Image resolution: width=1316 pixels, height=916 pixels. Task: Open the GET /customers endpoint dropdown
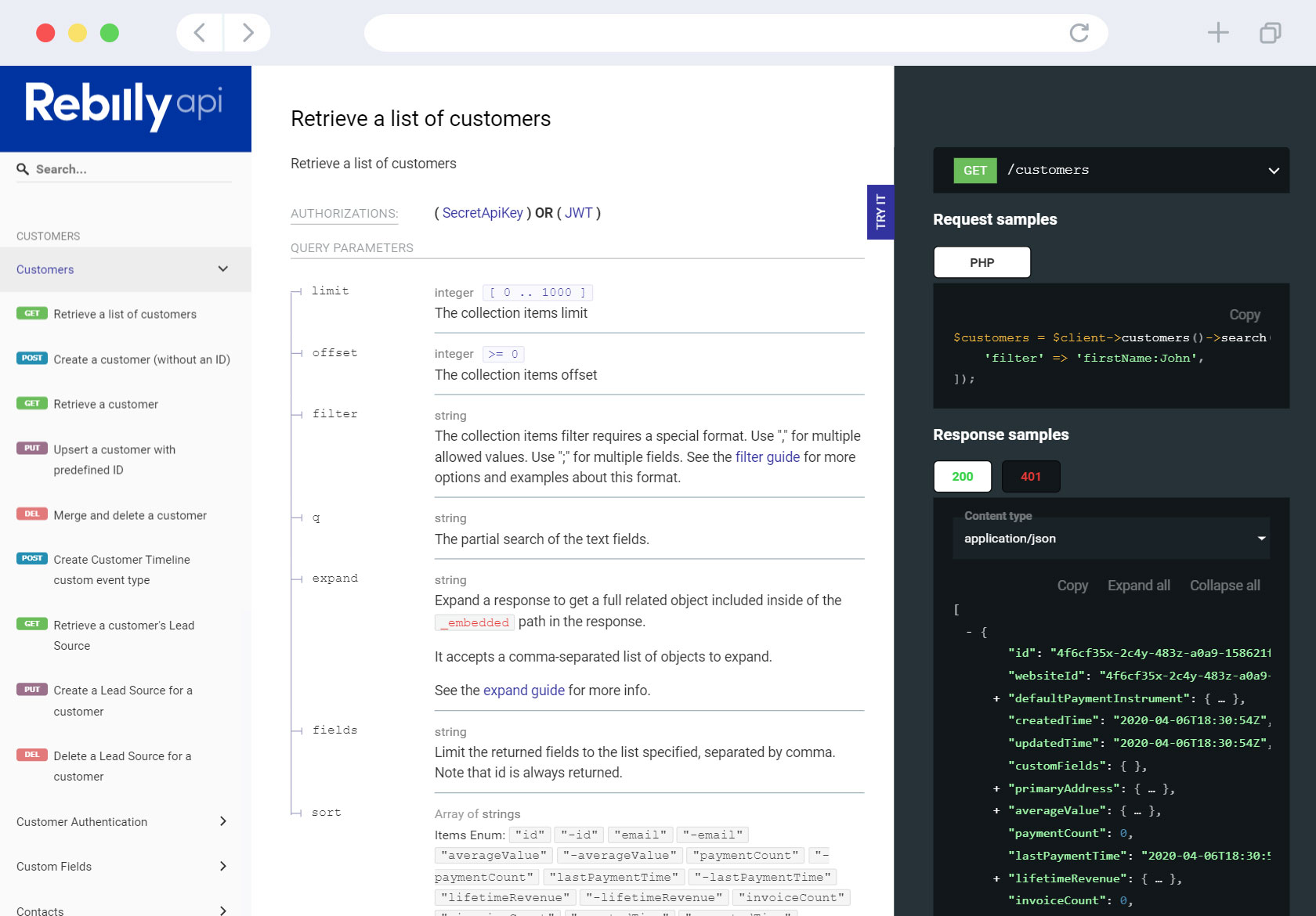click(1273, 171)
